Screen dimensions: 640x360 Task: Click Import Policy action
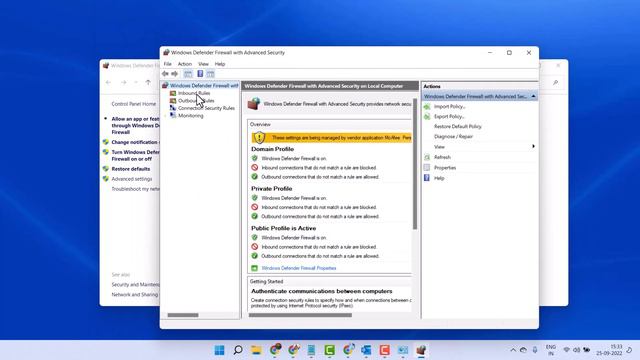[x=449, y=107]
